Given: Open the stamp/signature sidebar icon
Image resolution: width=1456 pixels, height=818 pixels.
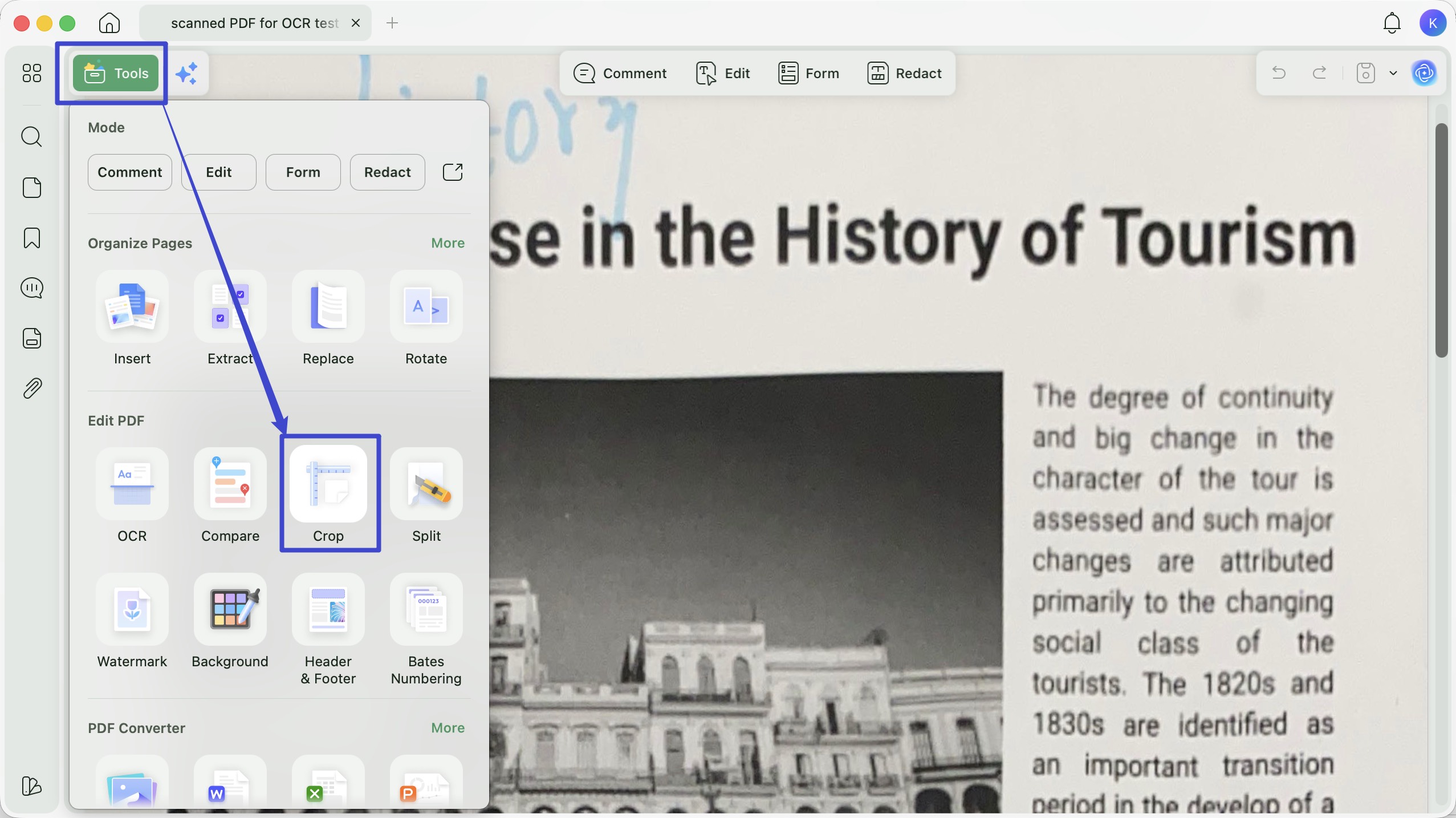Looking at the screenshot, I should tap(32, 338).
